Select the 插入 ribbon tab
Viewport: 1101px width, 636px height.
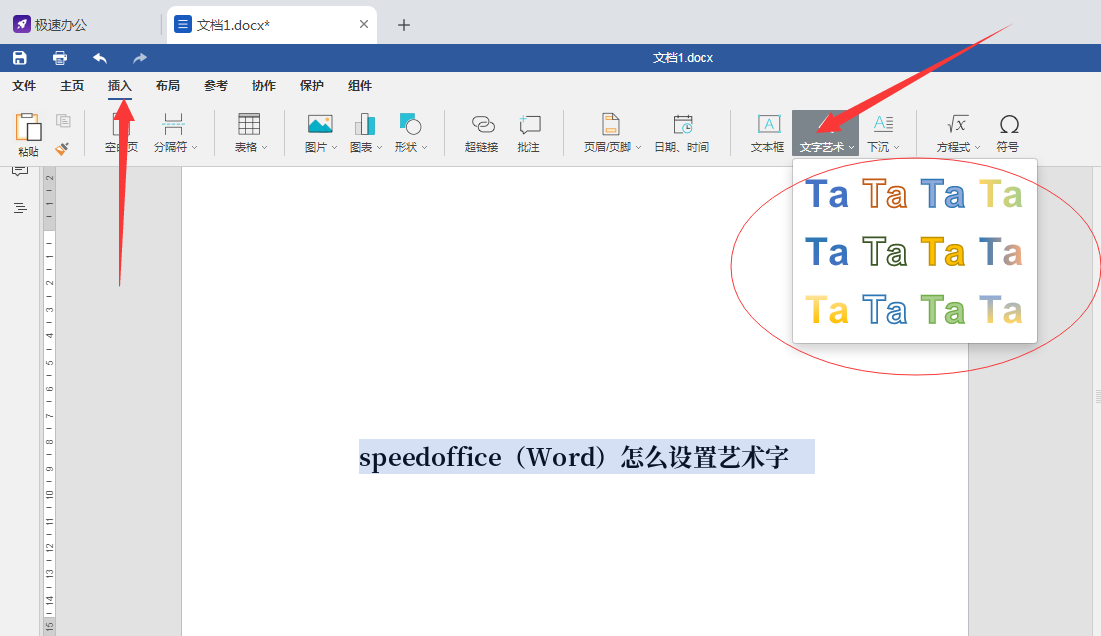coord(119,86)
